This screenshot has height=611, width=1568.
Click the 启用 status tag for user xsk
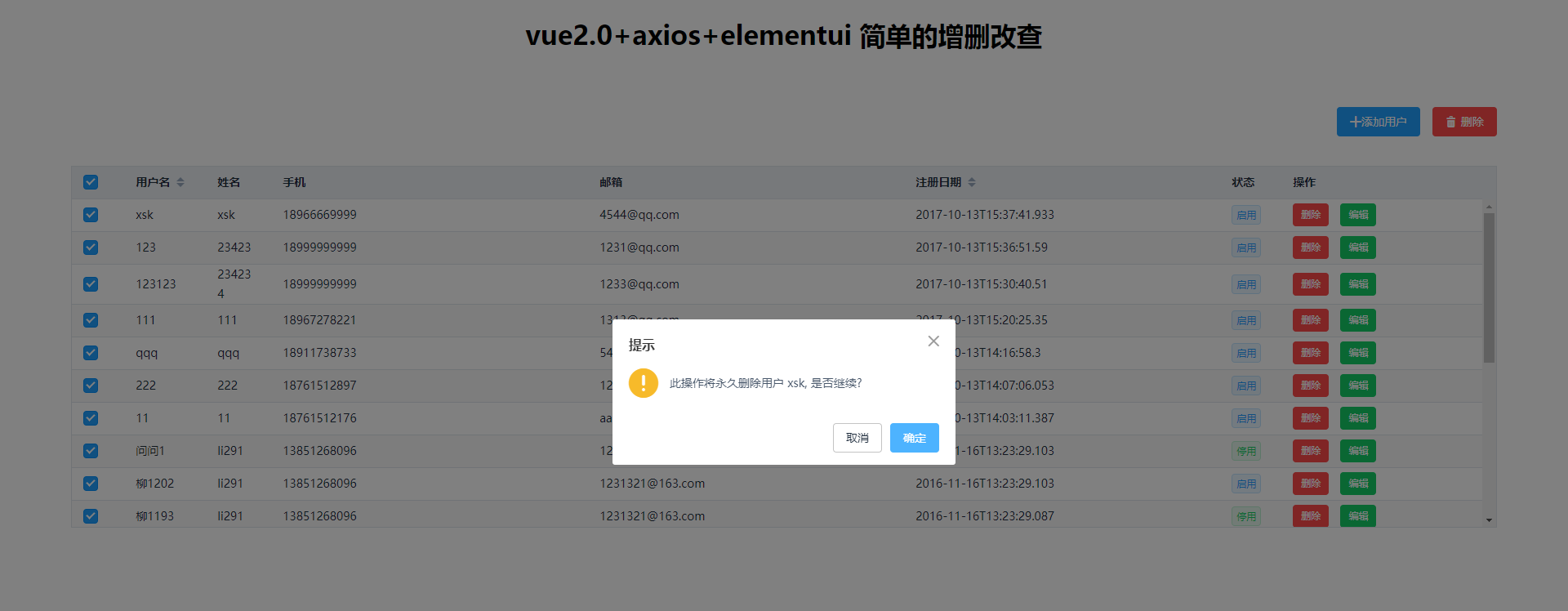pos(1246,215)
